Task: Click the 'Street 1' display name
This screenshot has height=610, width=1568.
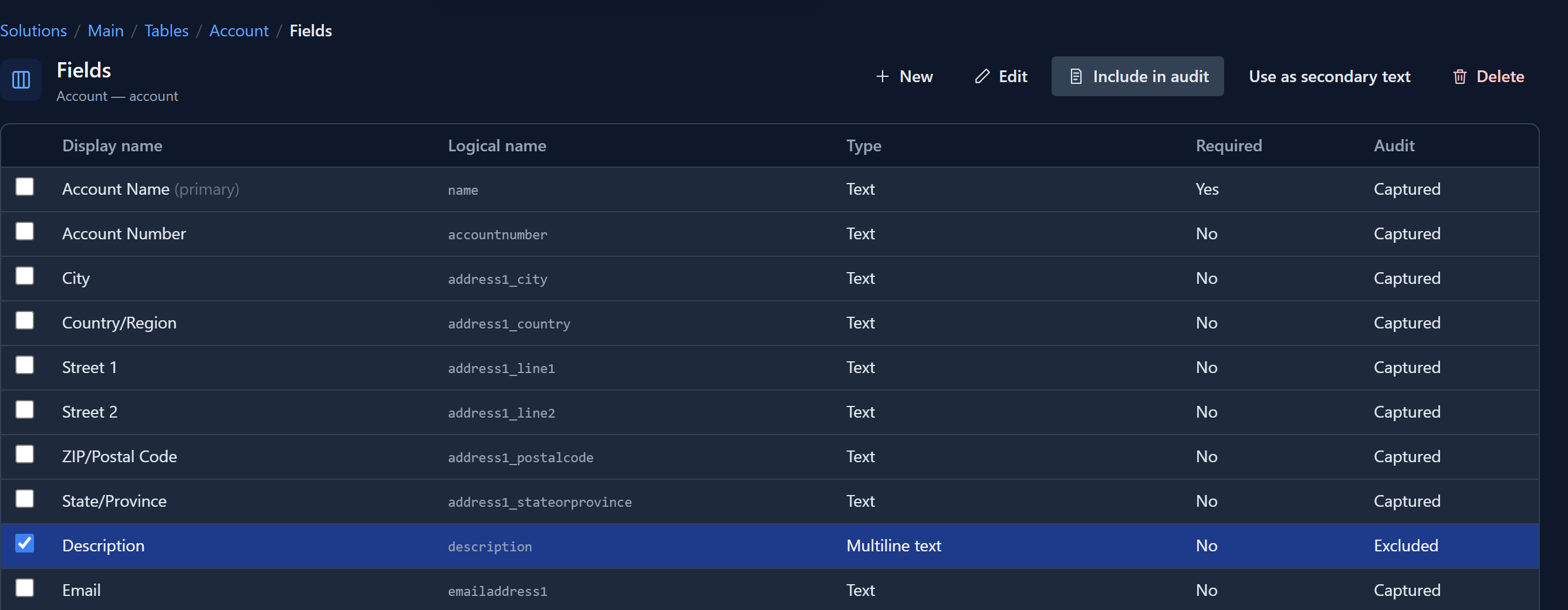Action: tap(89, 367)
